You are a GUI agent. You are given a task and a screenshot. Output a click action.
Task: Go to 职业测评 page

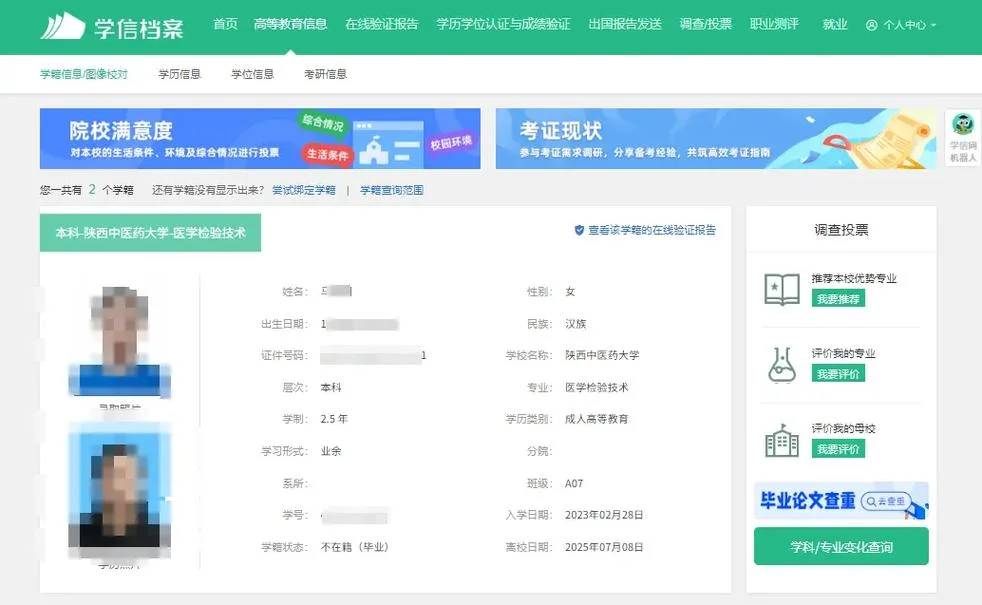click(775, 24)
